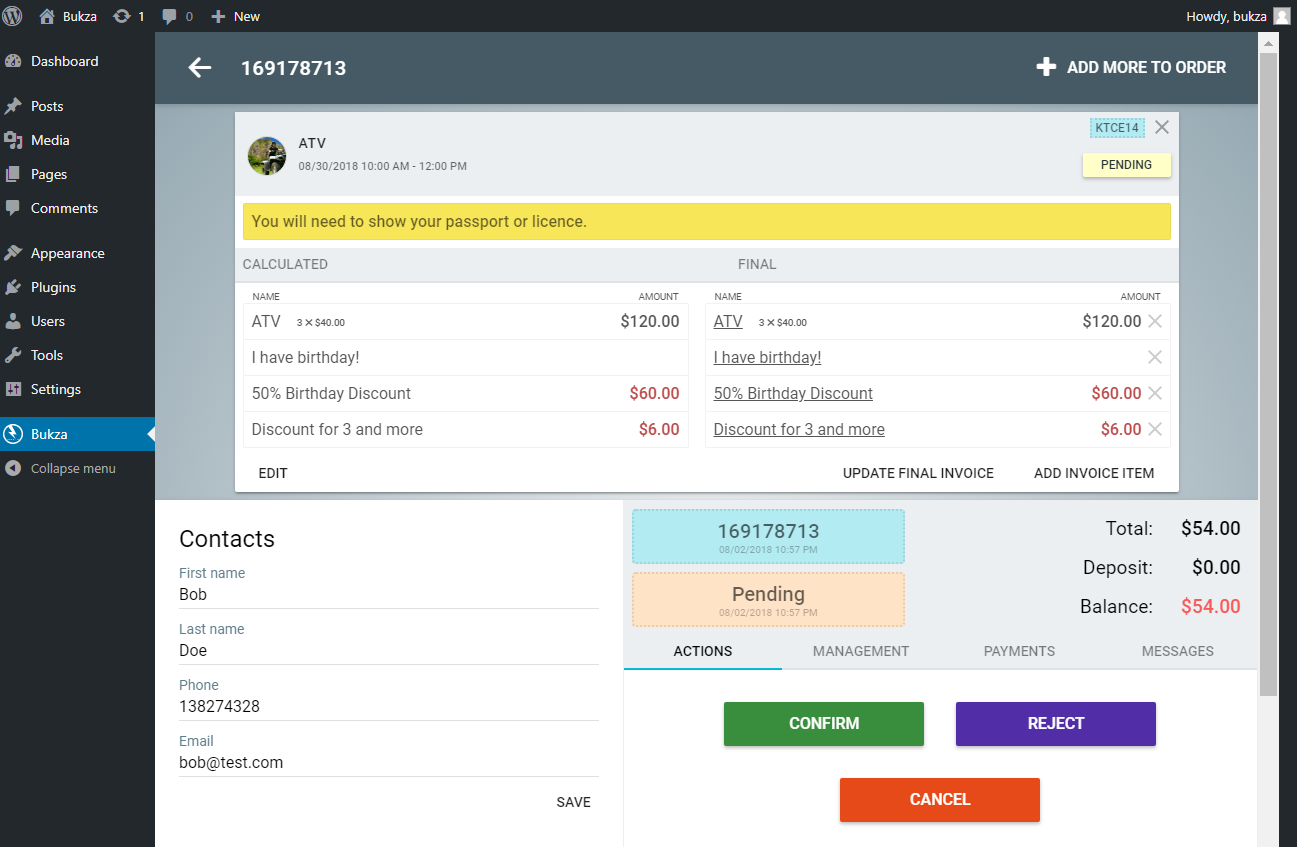Click the plus icon for Add More to Order
Image resolution: width=1297 pixels, height=847 pixels.
[x=1046, y=67]
